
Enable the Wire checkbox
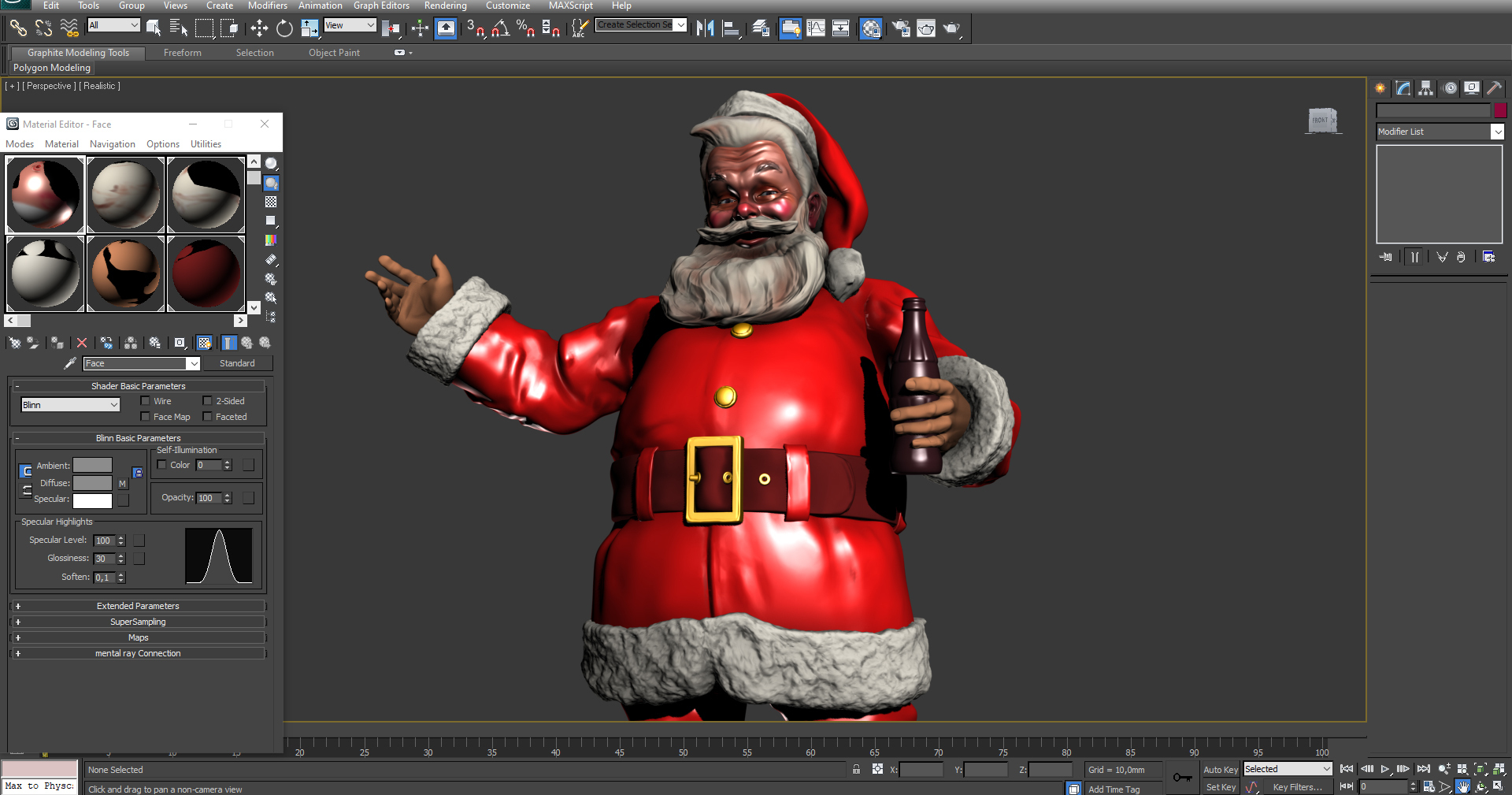tap(146, 400)
